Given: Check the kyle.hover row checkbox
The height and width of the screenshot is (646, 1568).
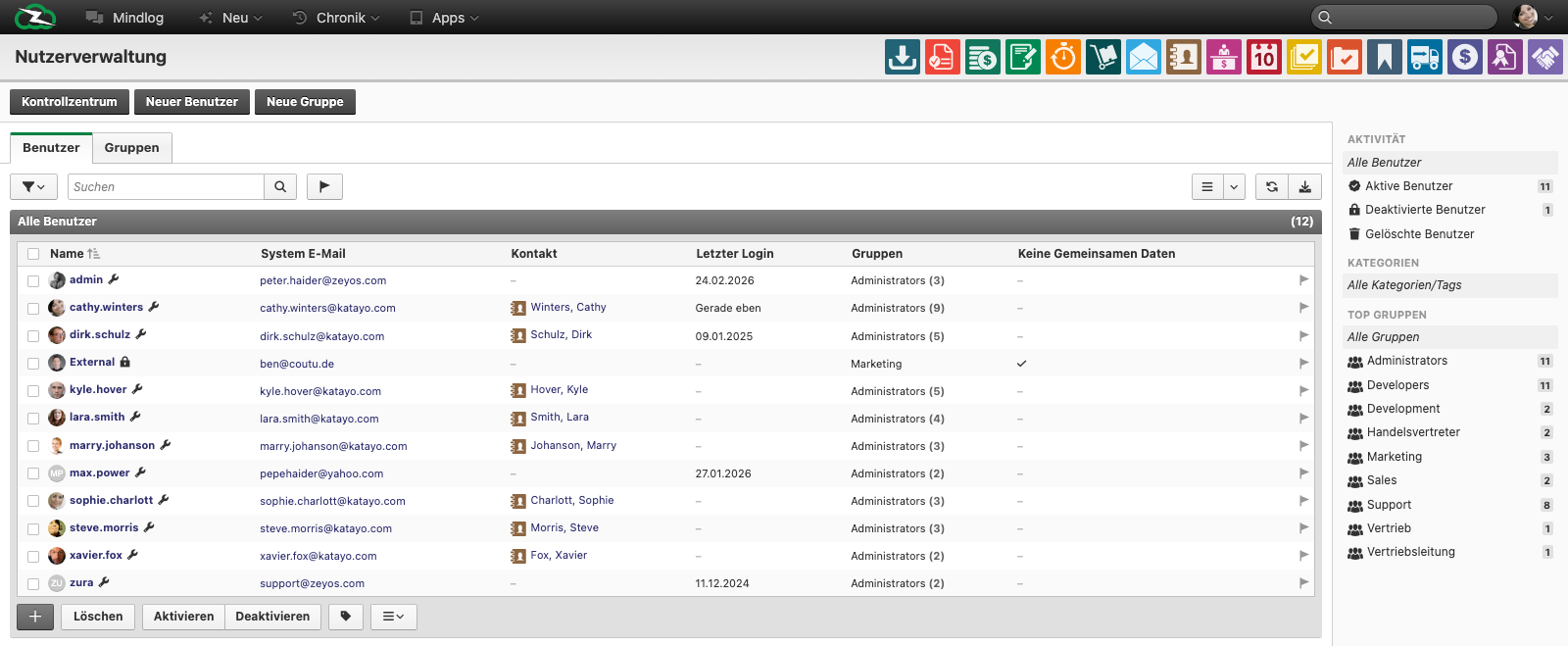Looking at the screenshot, I should (33, 391).
